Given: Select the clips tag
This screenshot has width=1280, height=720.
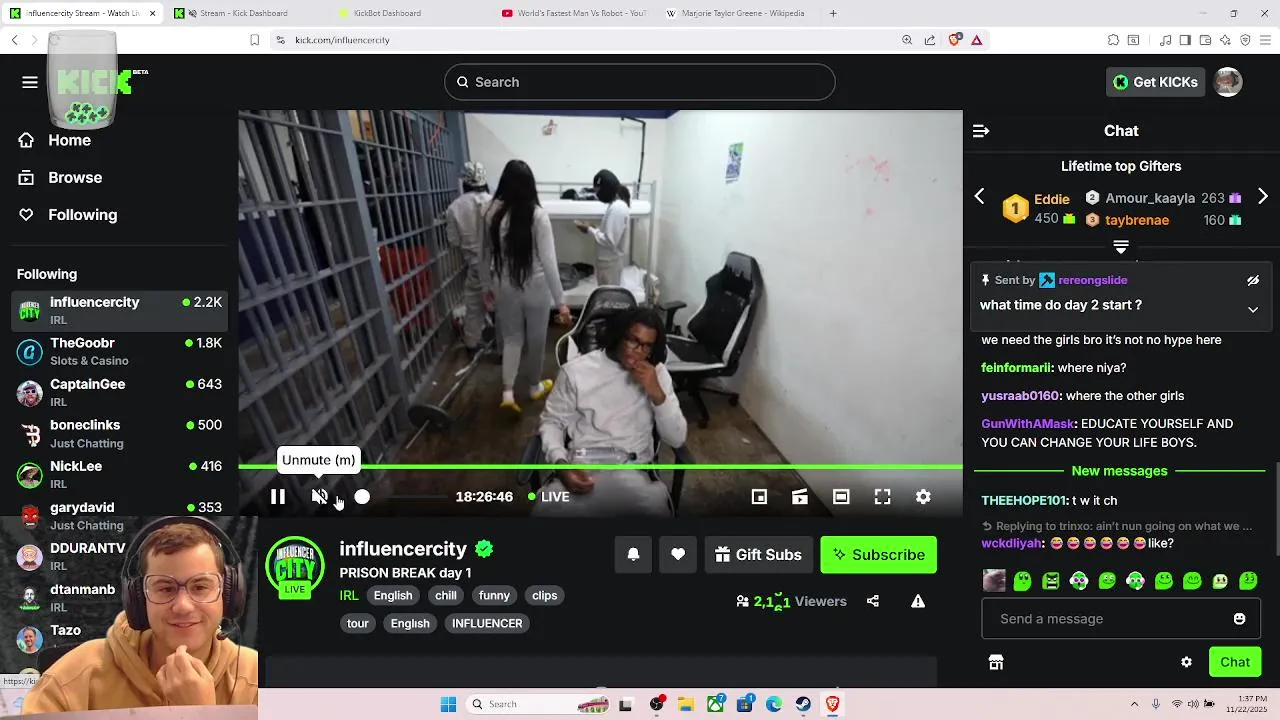Looking at the screenshot, I should point(545,595).
